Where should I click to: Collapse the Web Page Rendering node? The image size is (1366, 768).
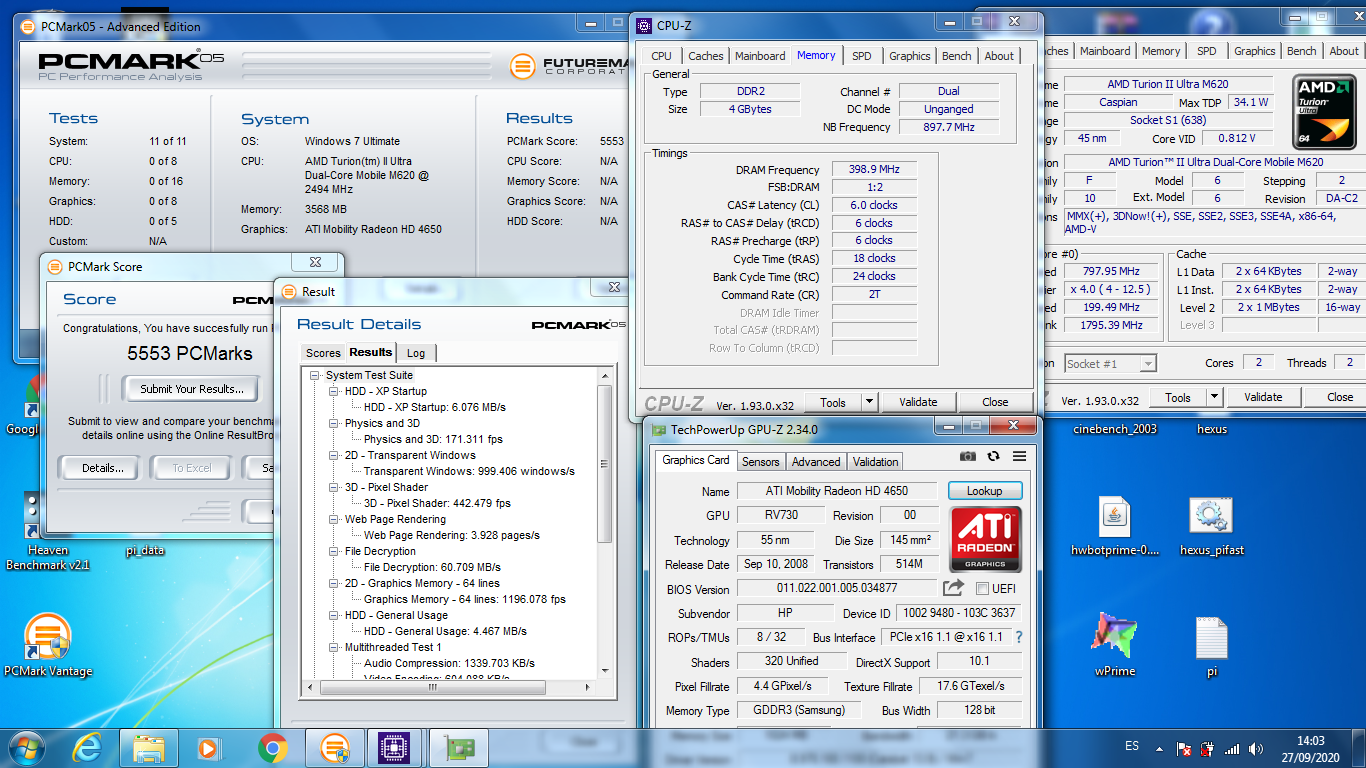pyautogui.click(x=335, y=519)
